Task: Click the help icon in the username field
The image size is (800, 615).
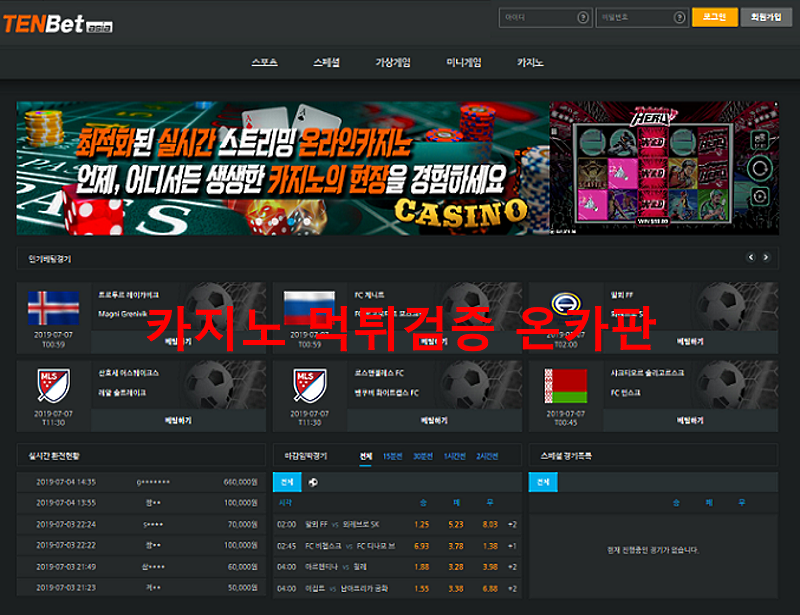Action: click(x=583, y=17)
